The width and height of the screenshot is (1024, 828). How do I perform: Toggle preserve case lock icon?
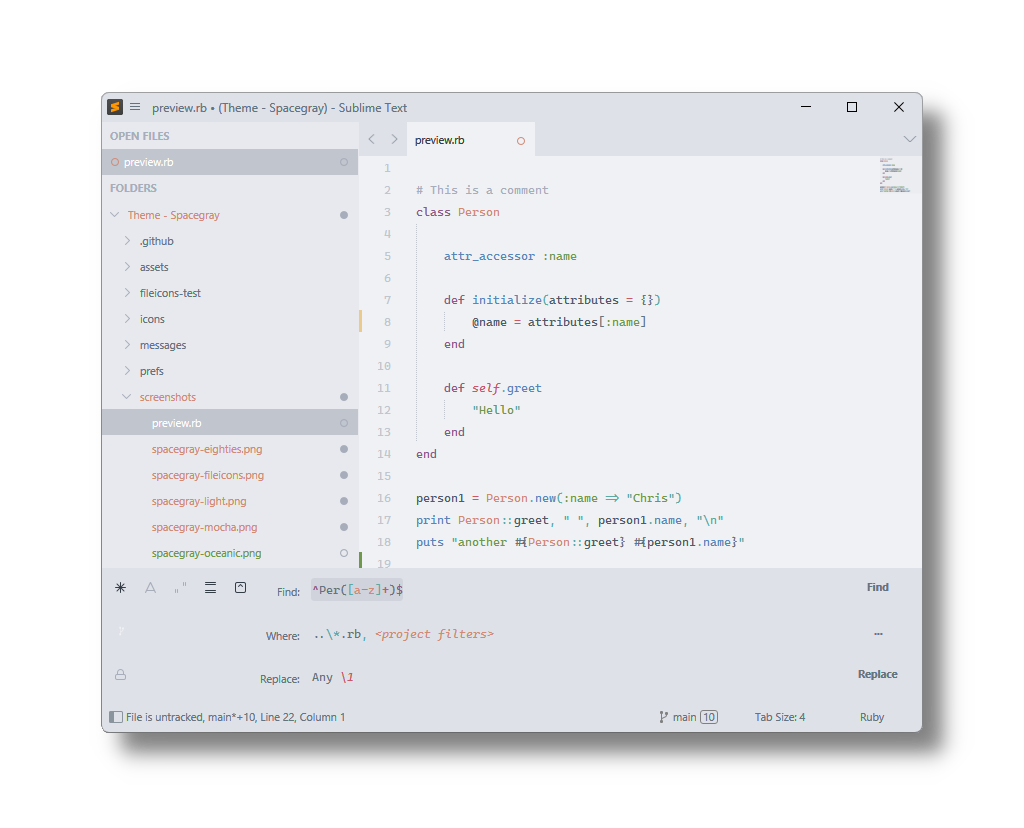point(121,675)
